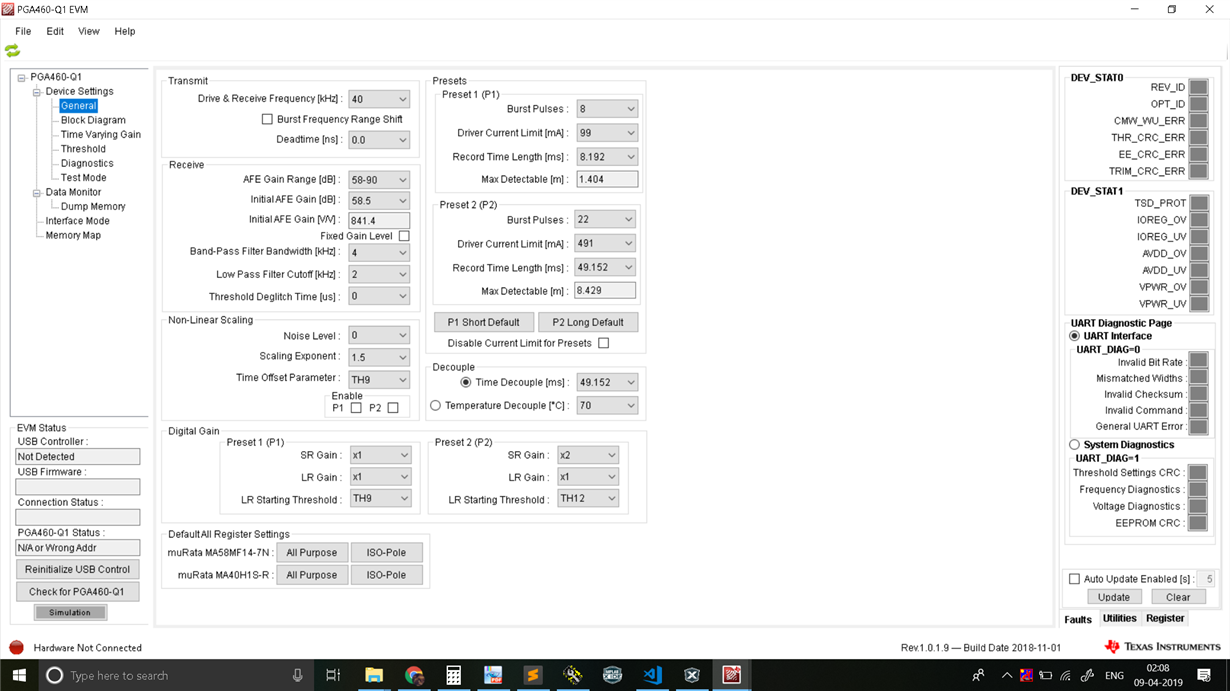Enable Non-Linear Scaling for P1

(x=356, y=408)
